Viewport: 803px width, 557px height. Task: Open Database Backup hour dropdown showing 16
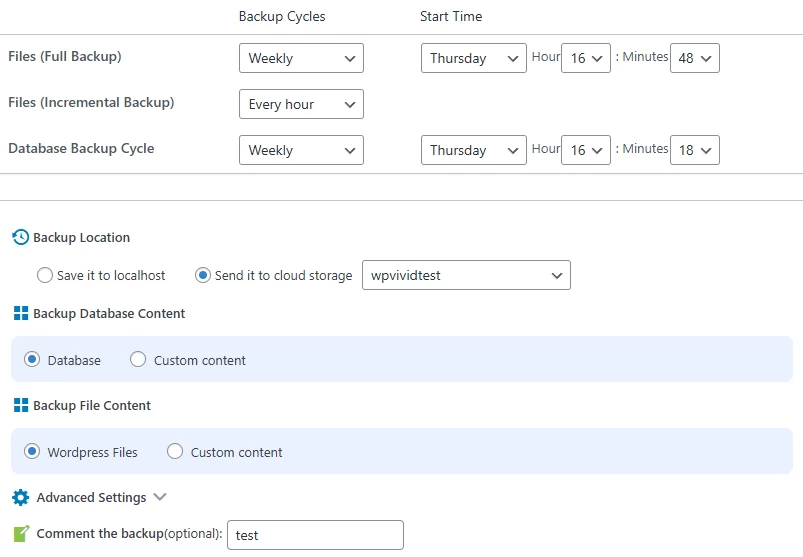click(586, 150)
